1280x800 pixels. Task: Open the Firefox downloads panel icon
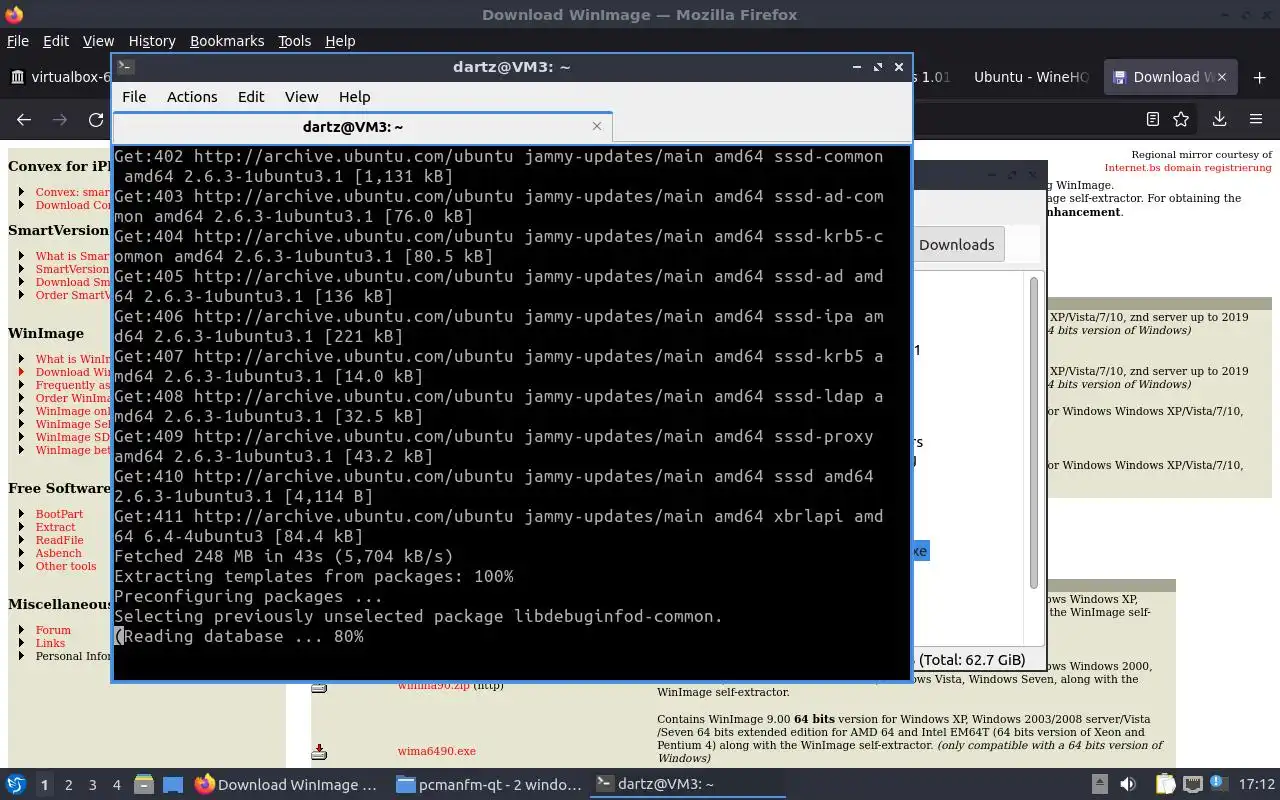tap(1219, 119)
